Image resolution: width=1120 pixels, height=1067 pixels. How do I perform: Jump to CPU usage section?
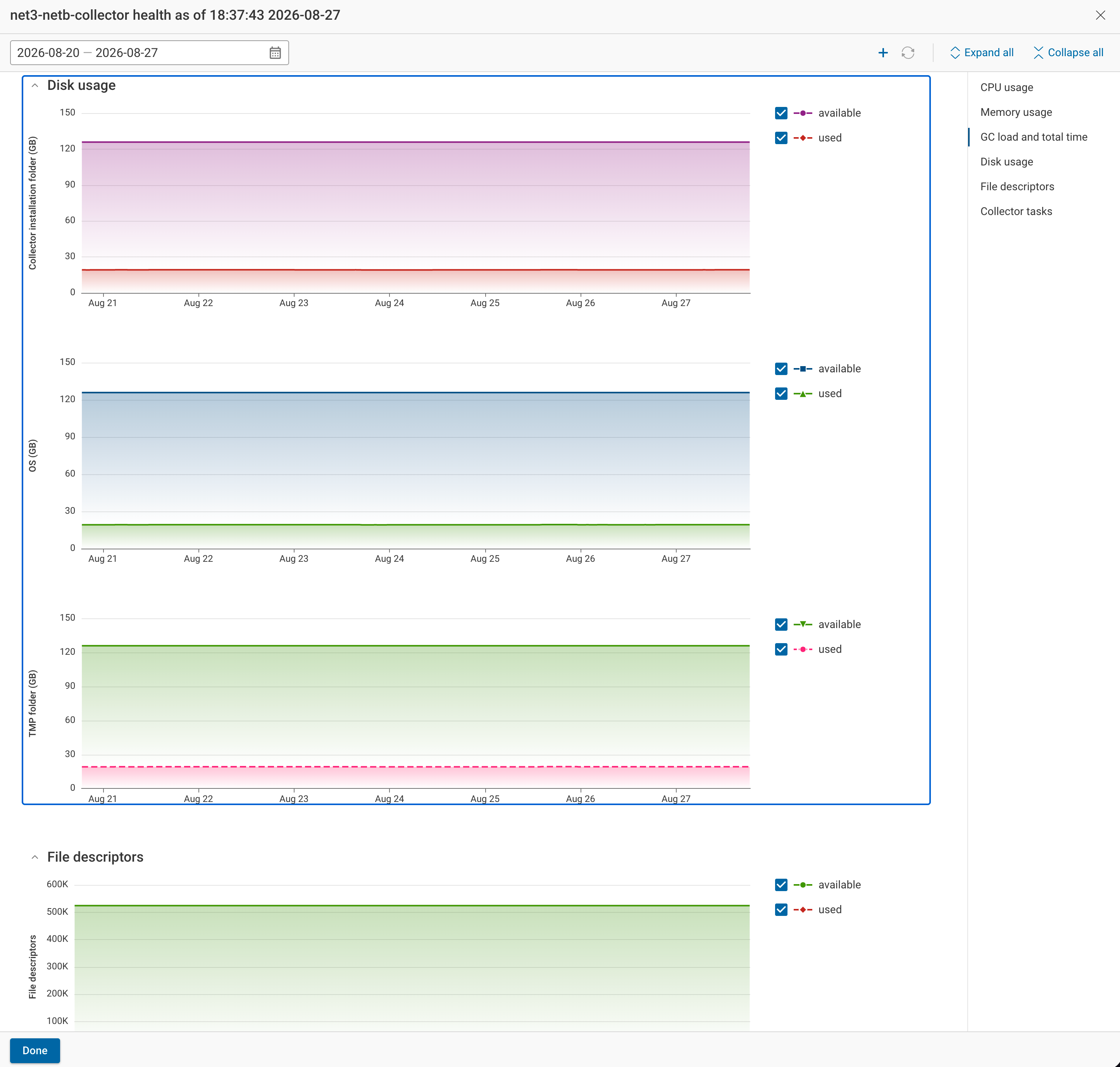(1006, 88)
